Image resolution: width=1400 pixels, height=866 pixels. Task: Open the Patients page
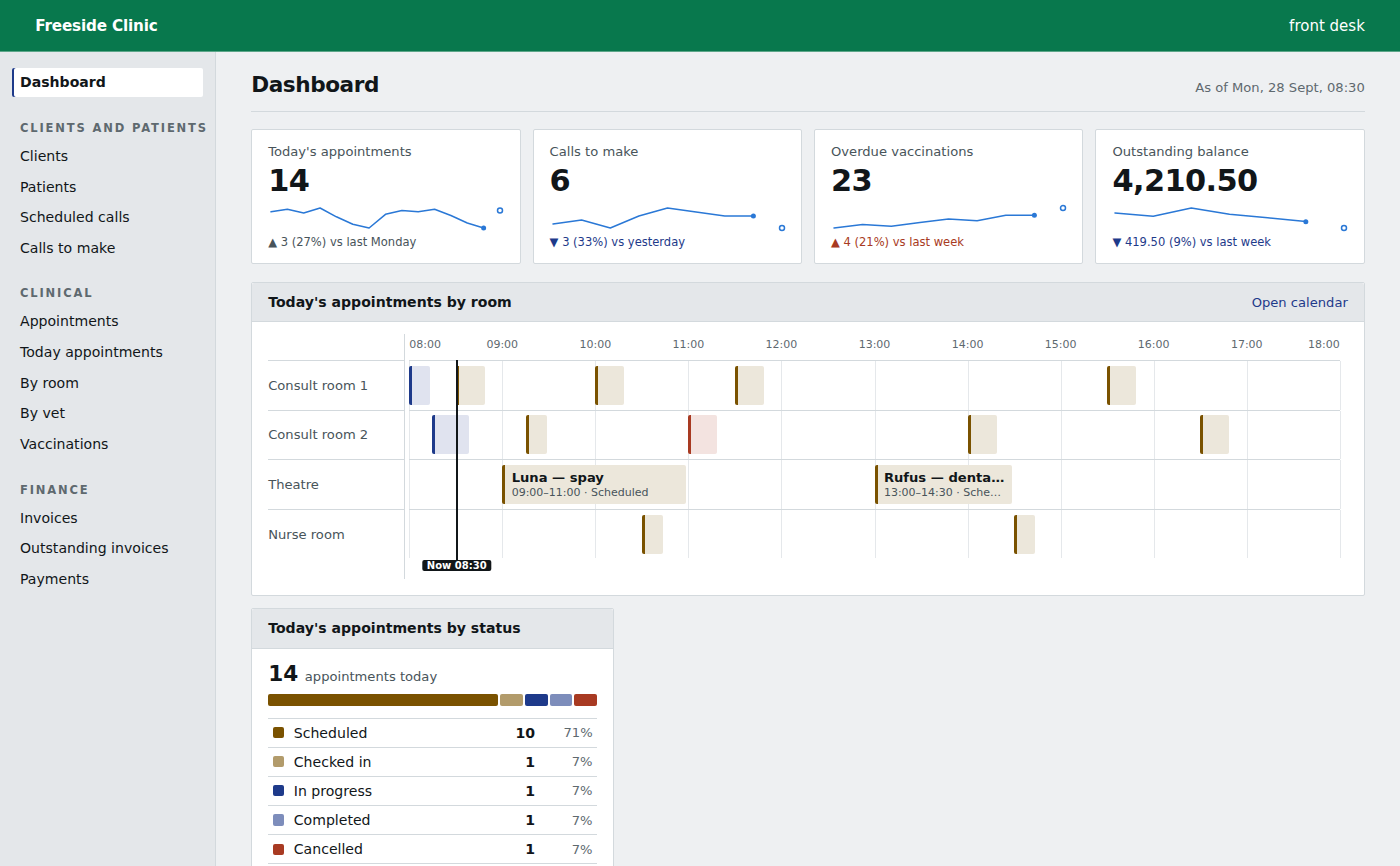(48, 187)
